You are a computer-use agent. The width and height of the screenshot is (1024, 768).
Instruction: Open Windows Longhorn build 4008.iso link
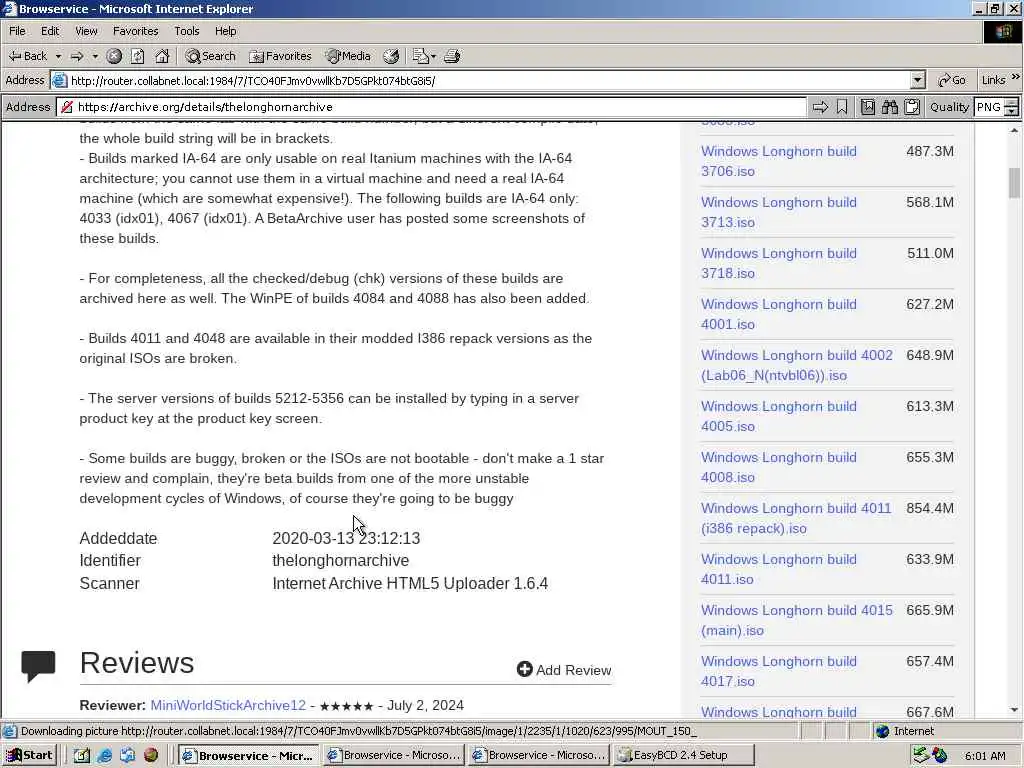coord(778,466)
